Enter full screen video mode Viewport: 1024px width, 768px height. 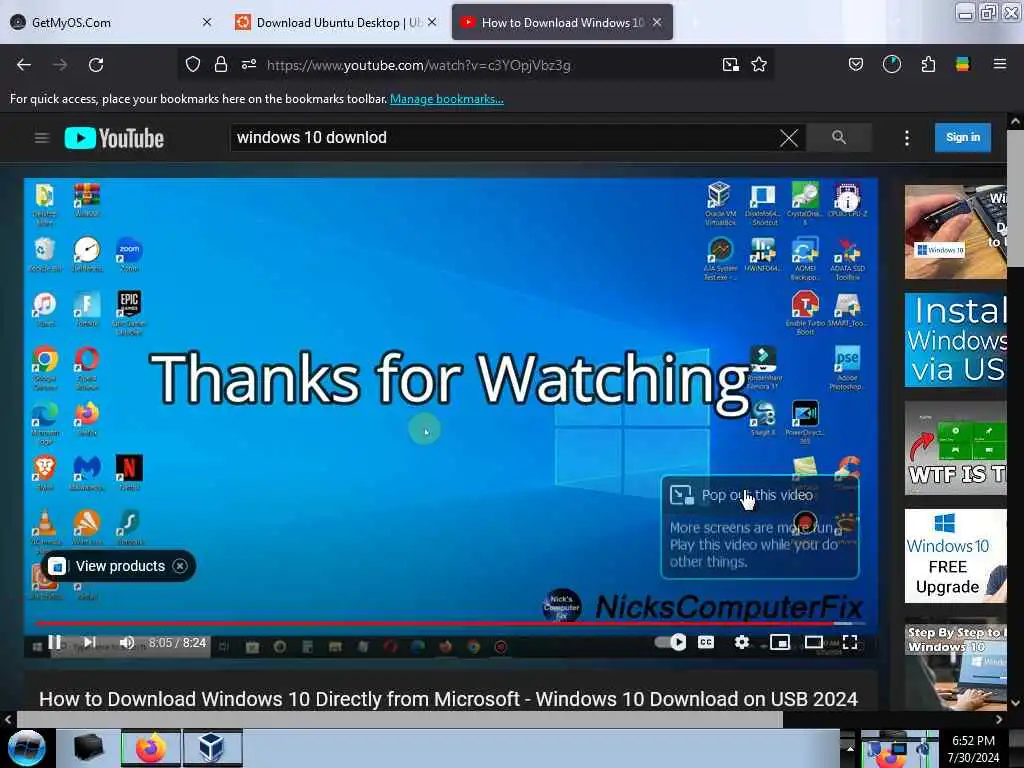[x=850, y=643]
